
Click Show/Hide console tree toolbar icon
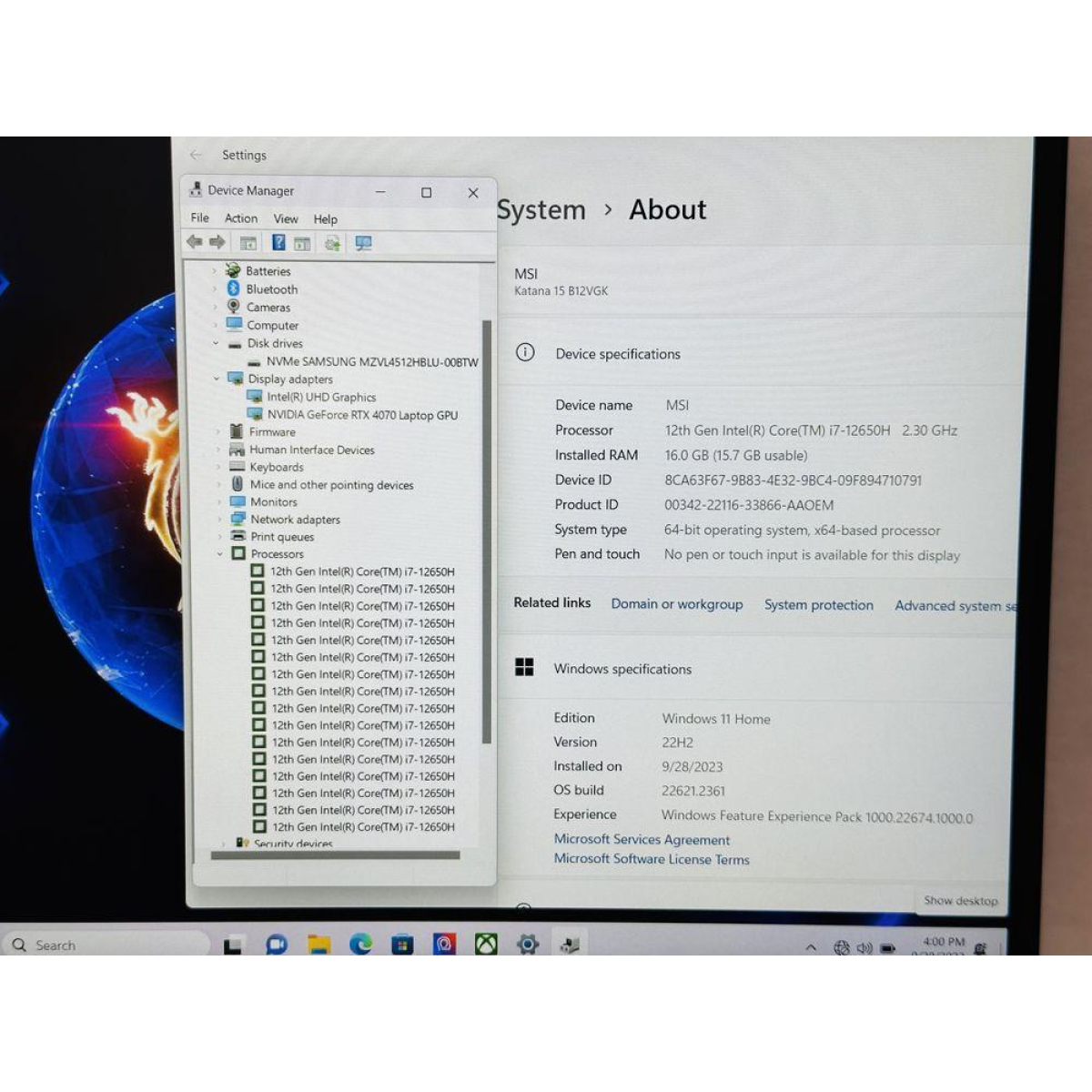(x=248, y=243)
